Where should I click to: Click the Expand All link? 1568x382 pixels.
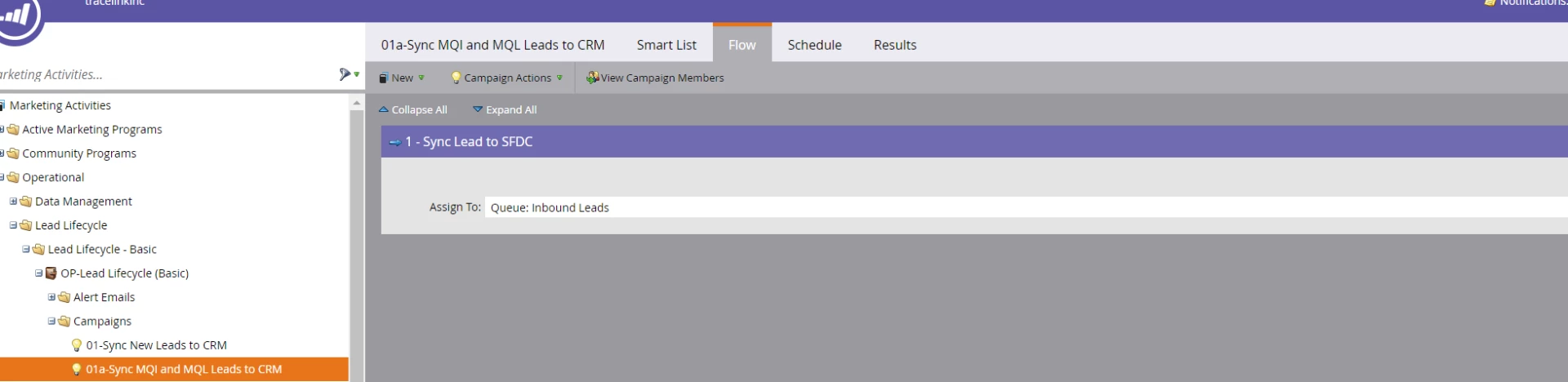click(505, 109)
